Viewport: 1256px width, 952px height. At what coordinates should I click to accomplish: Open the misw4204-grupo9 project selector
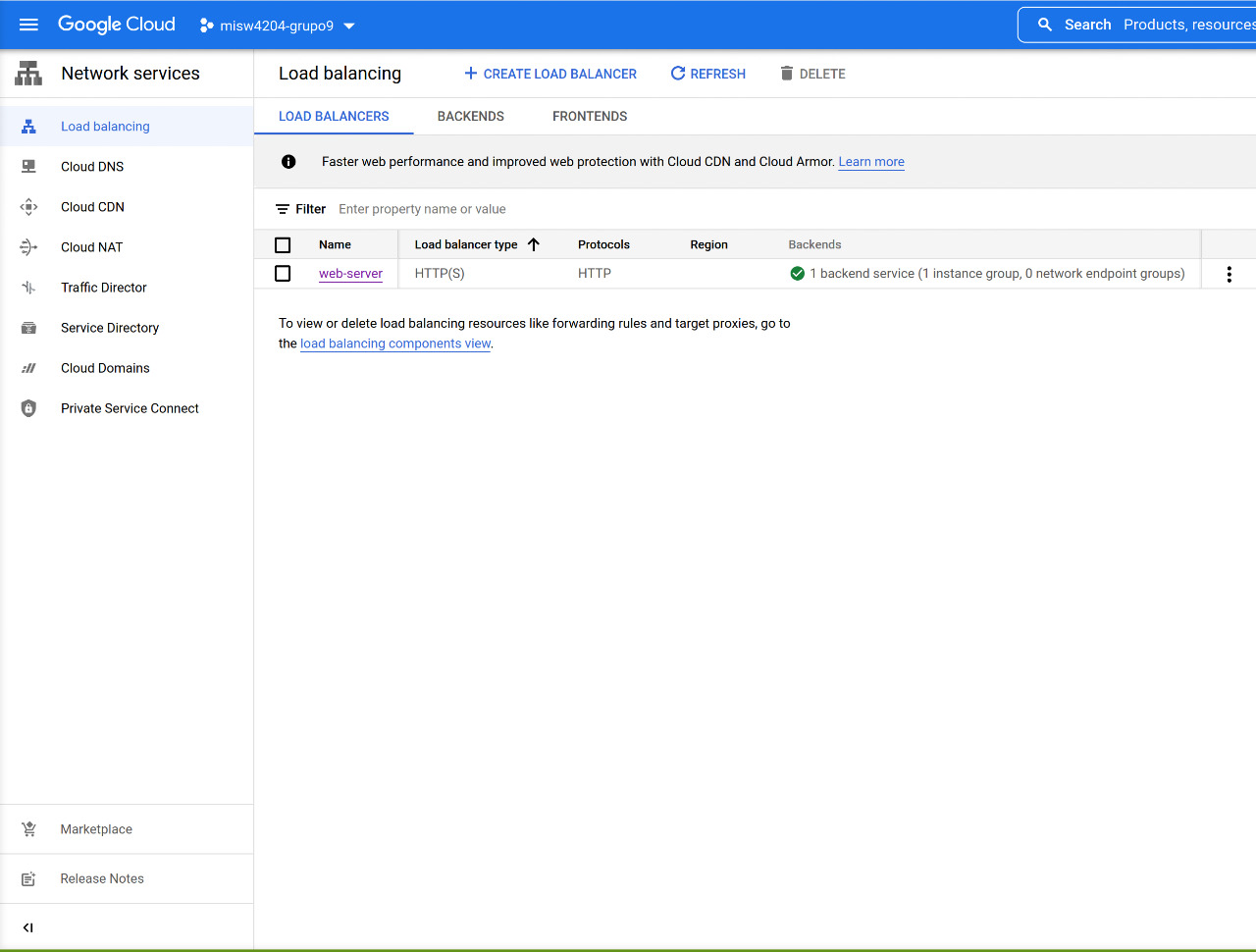[x=278, y=26]
